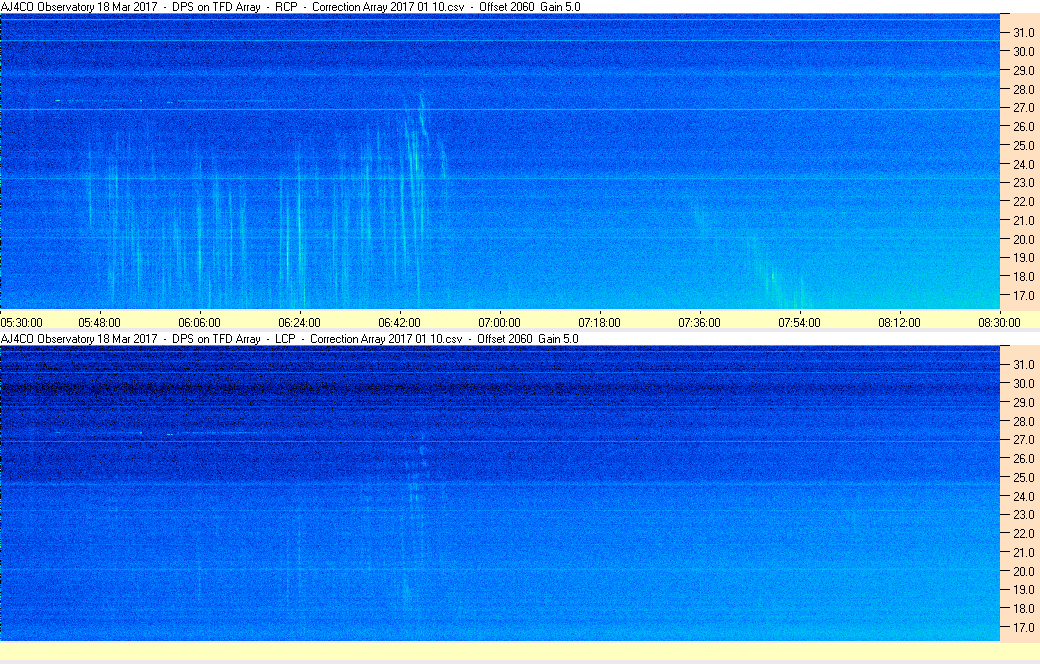Click the LCP spectrogram title line
This screenshot has width=1040, height=664.
pyautogui.click(x=290, y=339)
